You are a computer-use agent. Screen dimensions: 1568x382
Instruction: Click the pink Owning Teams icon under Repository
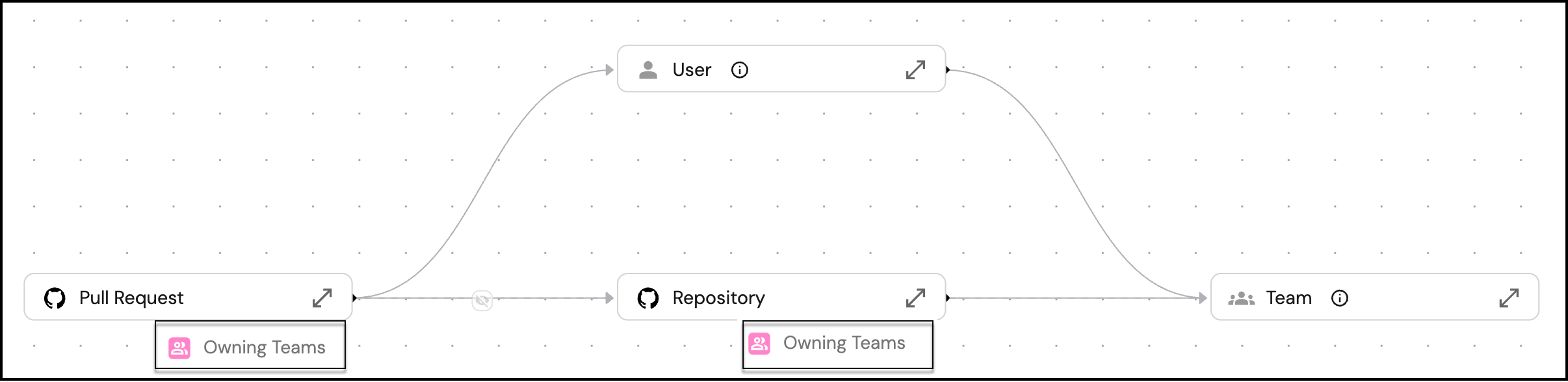point(759,343)
